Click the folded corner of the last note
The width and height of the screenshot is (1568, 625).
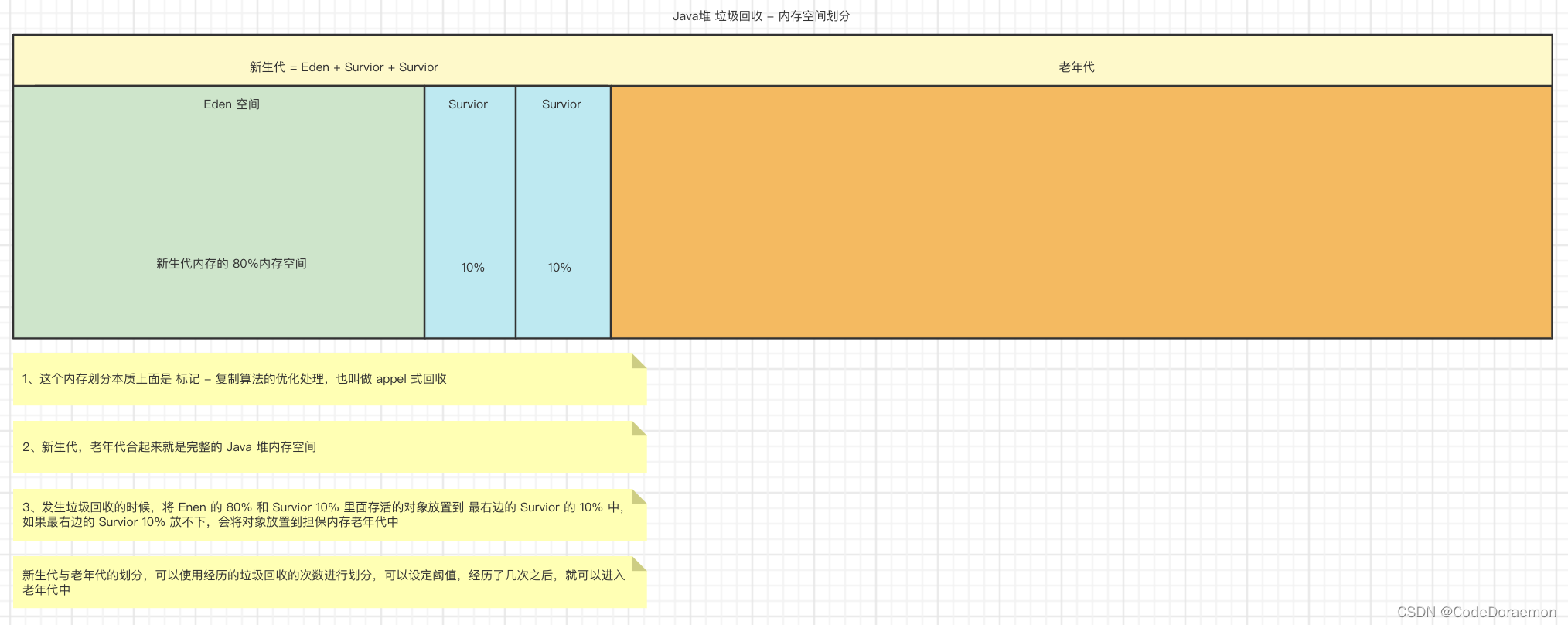click(639, 564)
